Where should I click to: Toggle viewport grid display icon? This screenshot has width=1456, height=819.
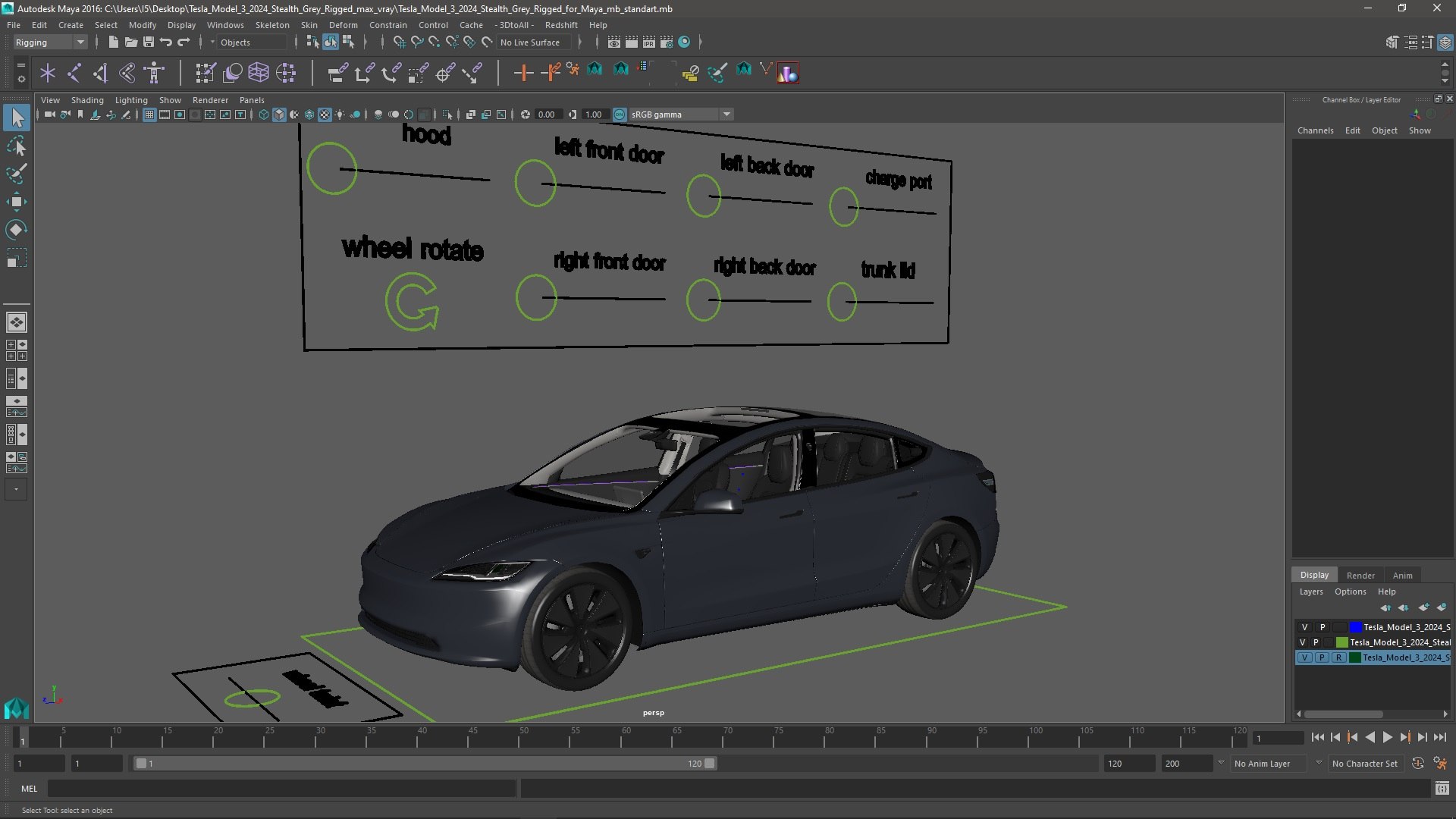tap(149, 115)
